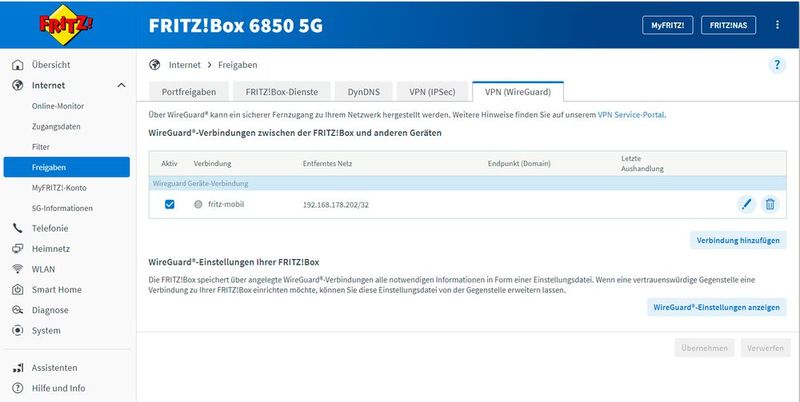Image resolution: width=800 pixels, height=402 pixels.
Task: Switch to the VPN (IPSec) tab
Action: 432,92
